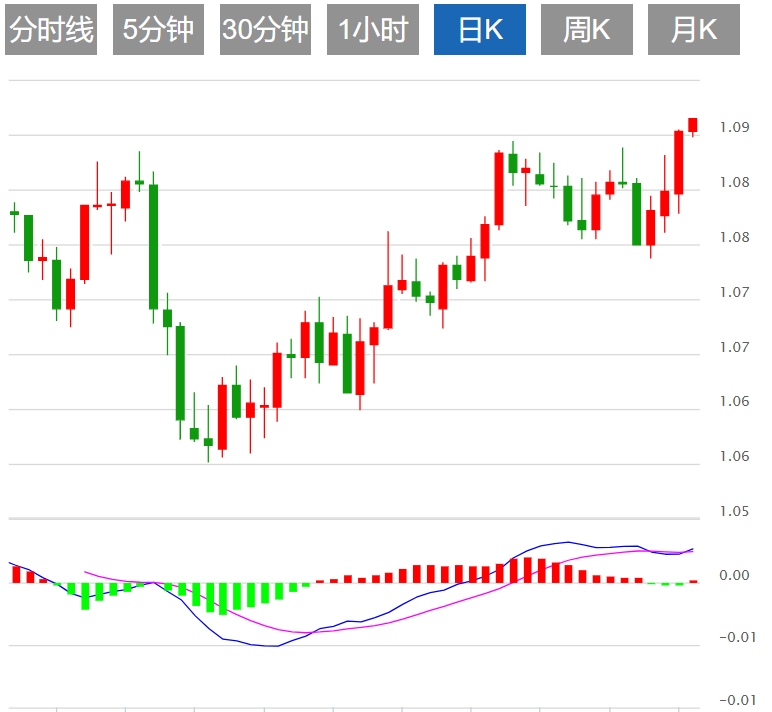The width and height of the screenshot is (772, 712).
Task: Switch to the 周K weekly chart
Action: pyautogui.click(x=587, y=30)
